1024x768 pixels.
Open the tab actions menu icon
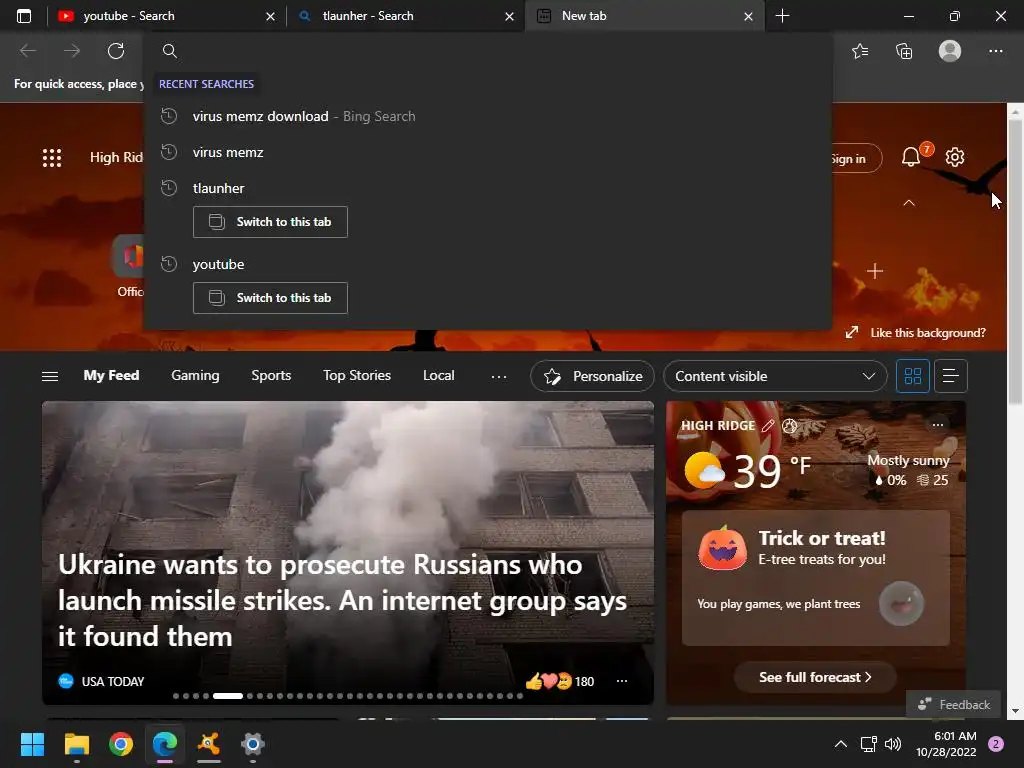(x=24, y=16)
